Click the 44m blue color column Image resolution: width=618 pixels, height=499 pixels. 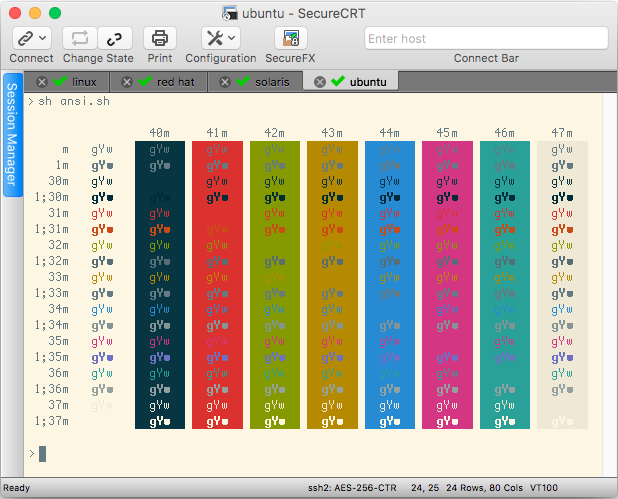390,285
